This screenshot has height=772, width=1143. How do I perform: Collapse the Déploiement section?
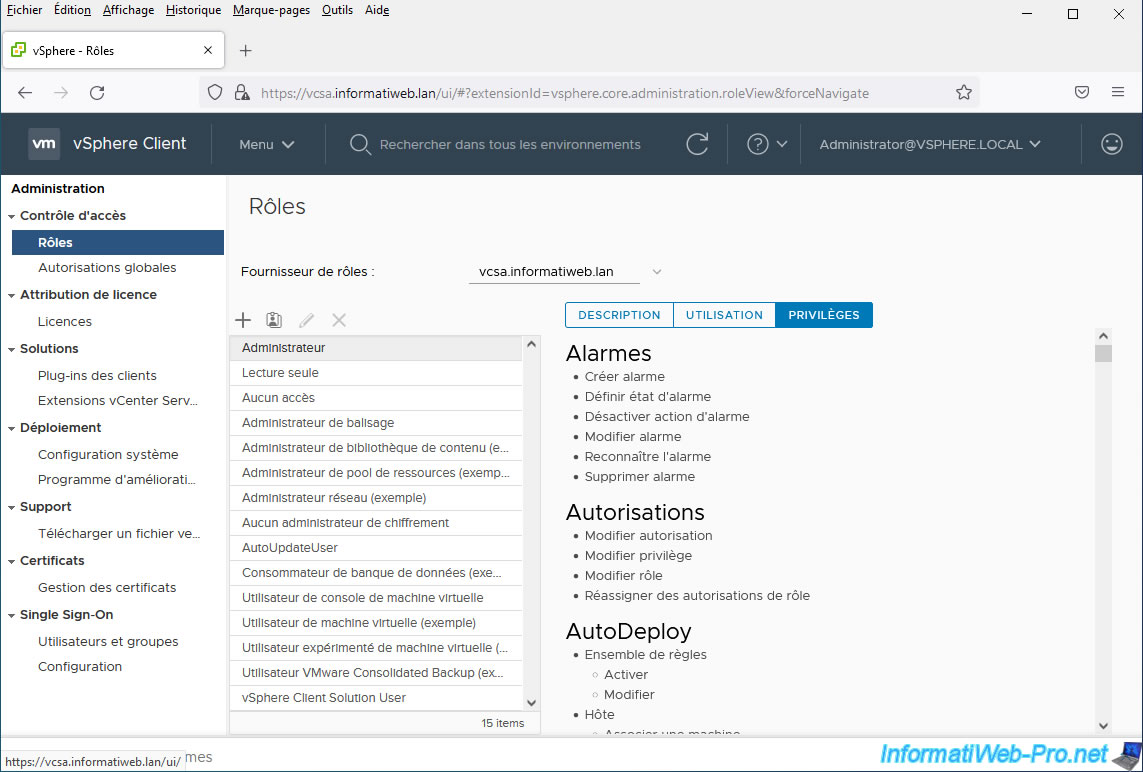coord(12,429)
